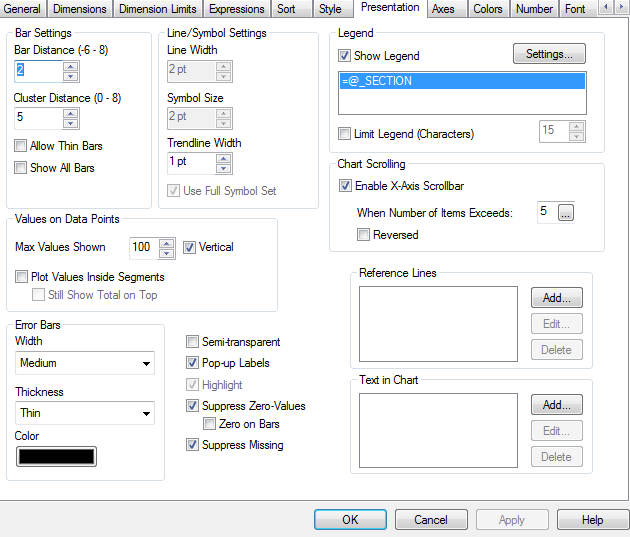Increase Cluster Distance with the up arrow
This screenshot has width=630, height=537.
click(x=71, y=114)
